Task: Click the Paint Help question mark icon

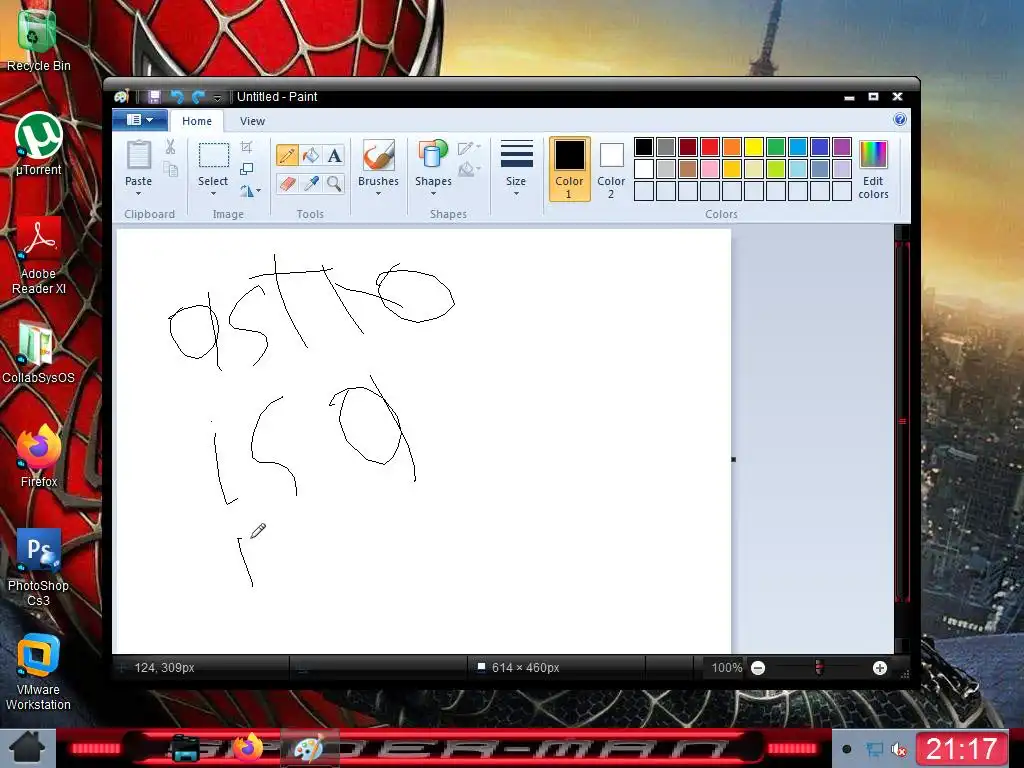Action: point(900,120)
